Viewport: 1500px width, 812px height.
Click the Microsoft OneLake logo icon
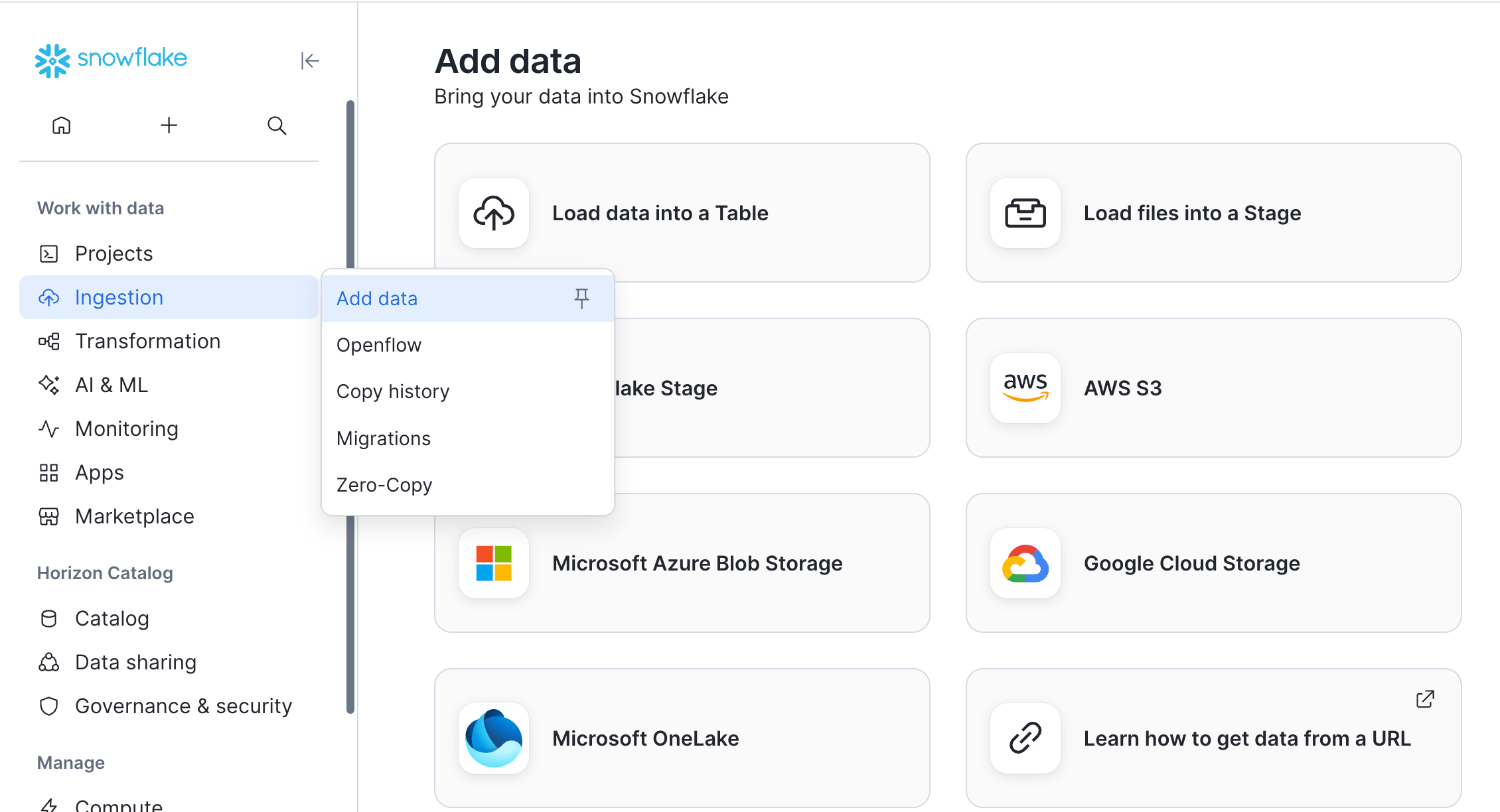[x=494, y=738]
